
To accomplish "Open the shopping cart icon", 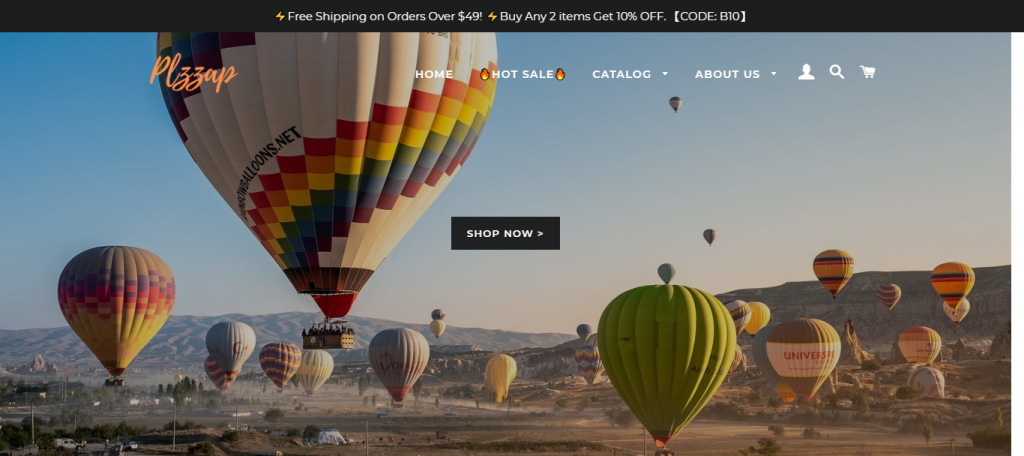I will click(x=867, y=72).
